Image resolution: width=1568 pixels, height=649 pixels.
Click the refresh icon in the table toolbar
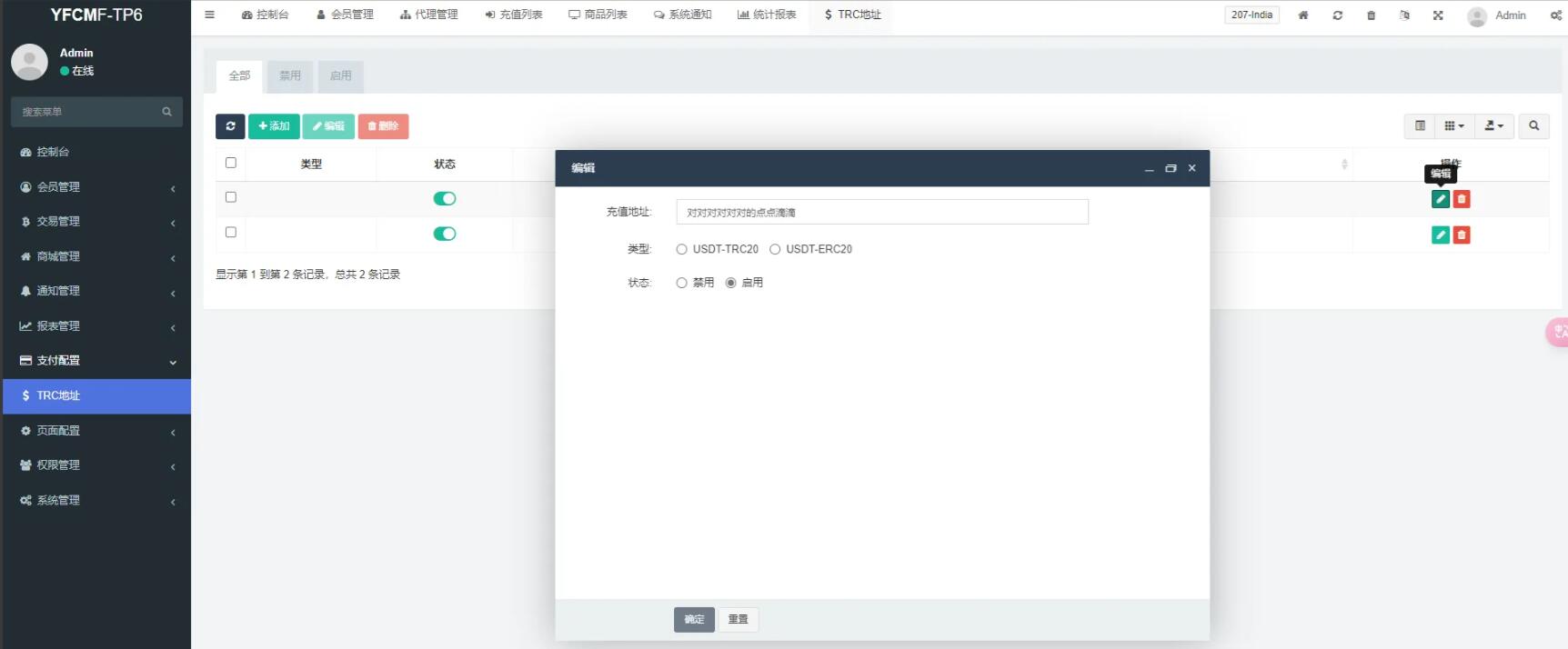pos(230,126)
